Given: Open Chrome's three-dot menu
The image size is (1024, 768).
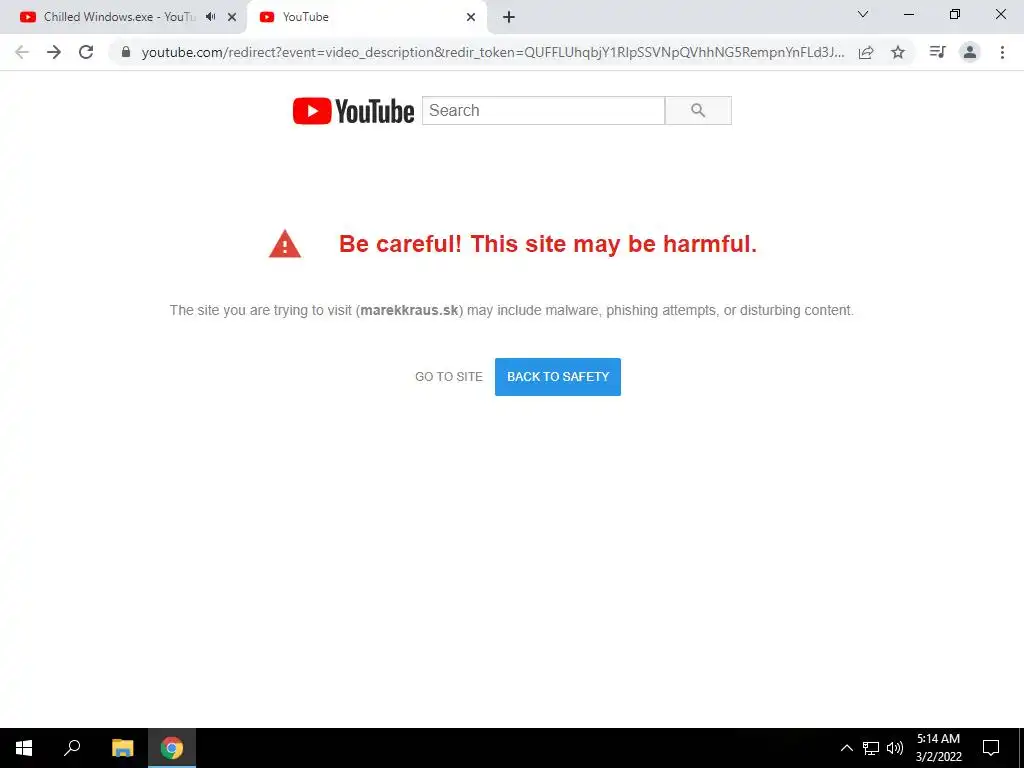Looking at the screenshot, I should 1002,52.
